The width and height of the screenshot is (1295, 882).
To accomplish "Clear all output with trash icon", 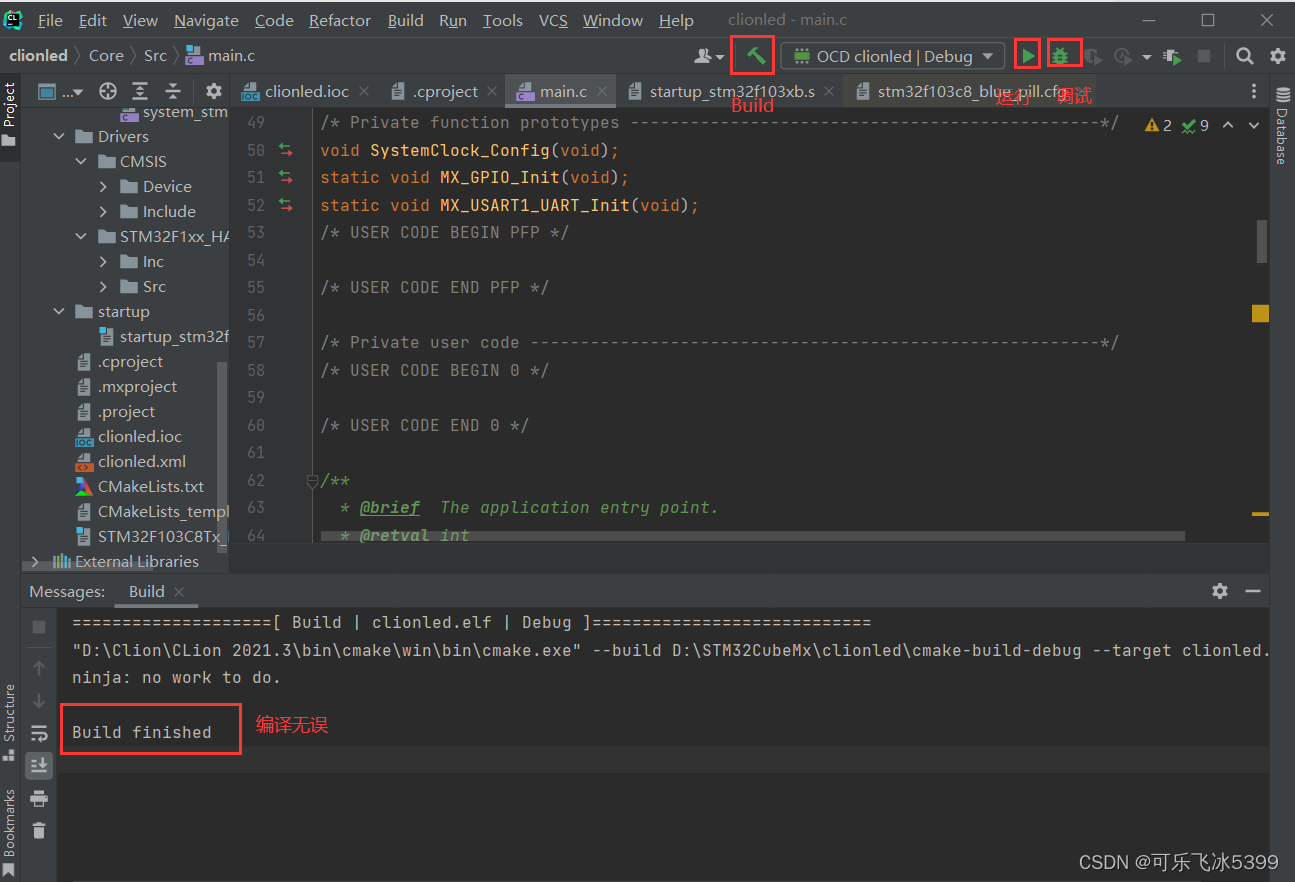I will click(39, 830).
